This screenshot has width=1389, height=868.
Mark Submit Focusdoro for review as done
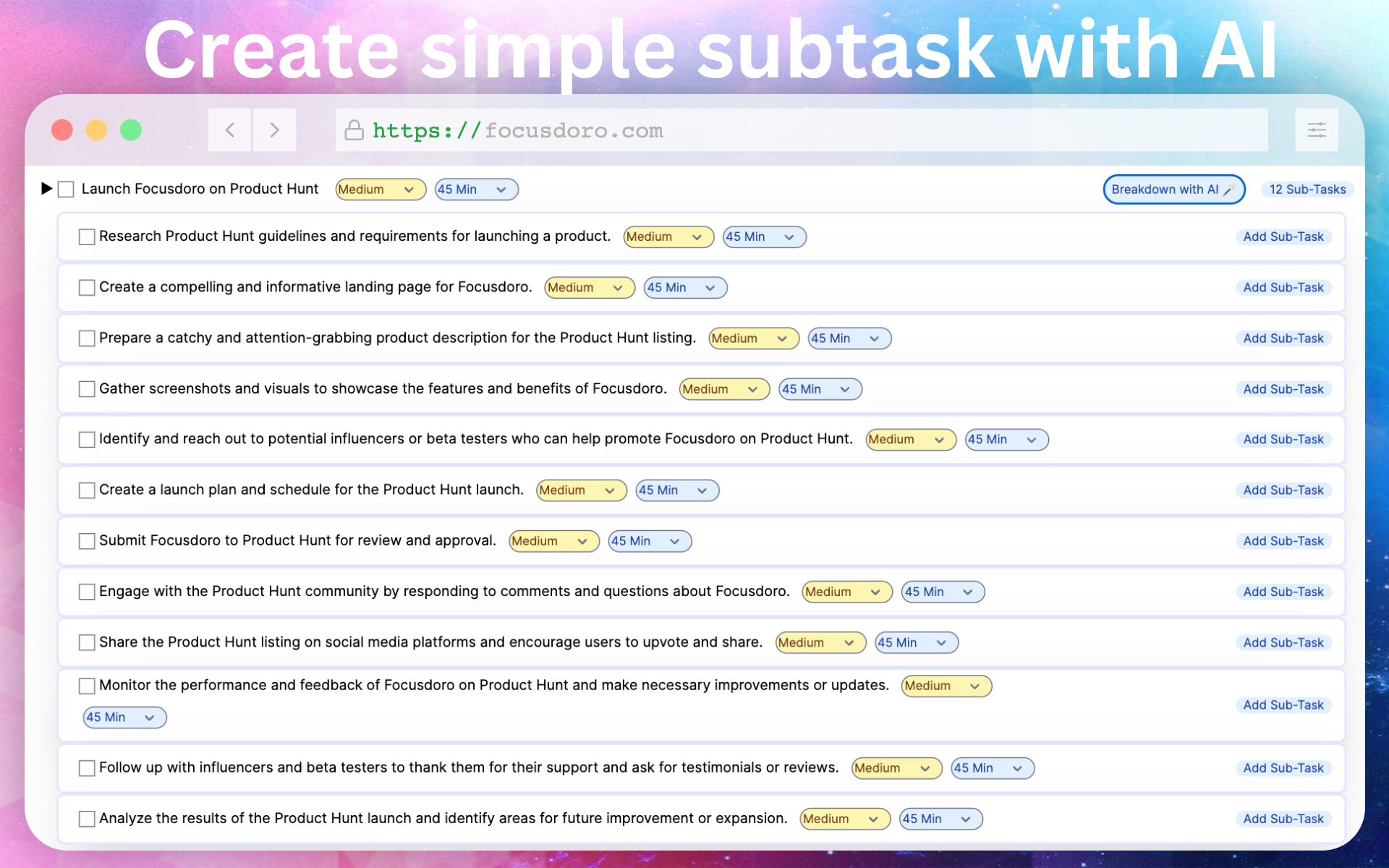pyautogui.click(x=87, y=541)
